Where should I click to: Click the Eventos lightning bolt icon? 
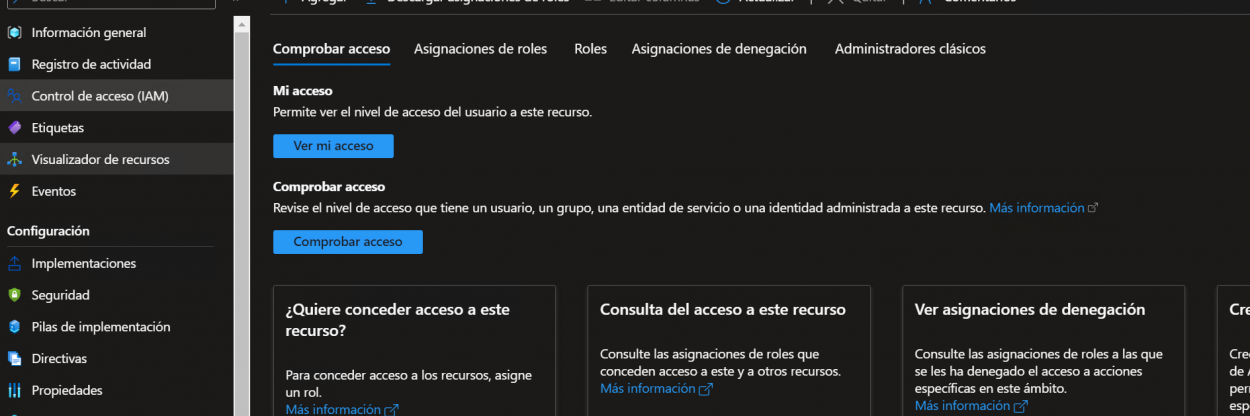coord(14,191)
